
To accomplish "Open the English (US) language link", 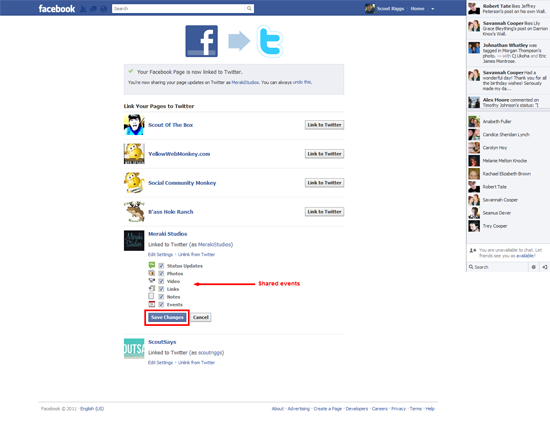I will click(92, 409).
